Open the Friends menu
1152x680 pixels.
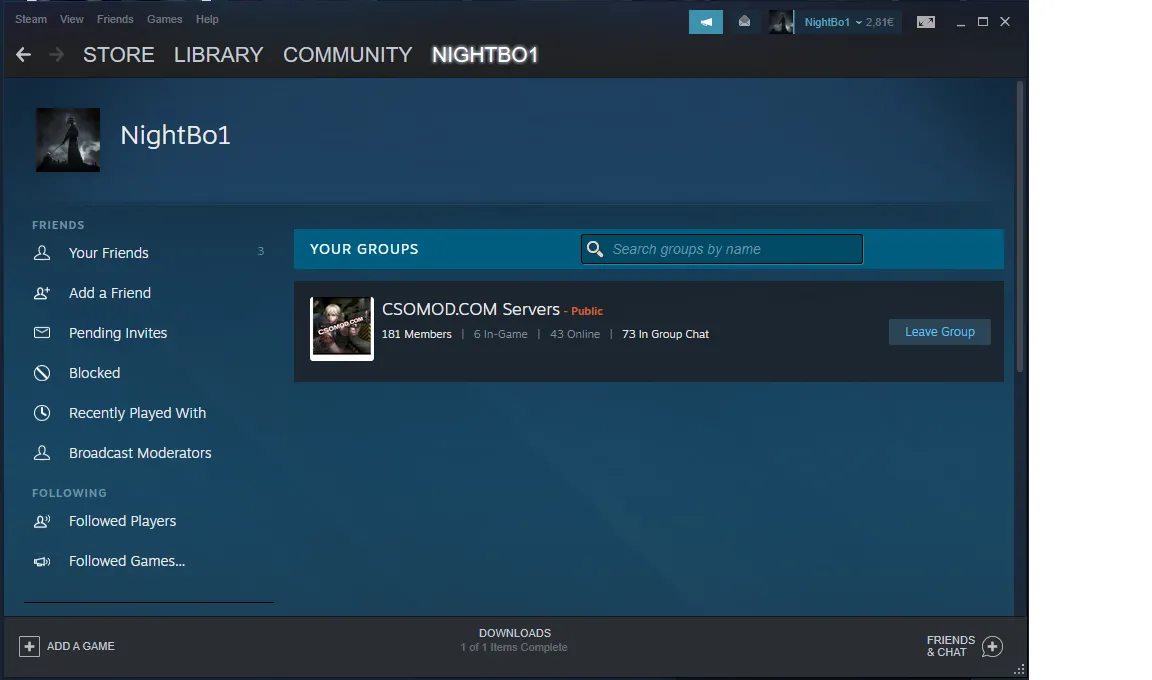[x=115, y=19]
